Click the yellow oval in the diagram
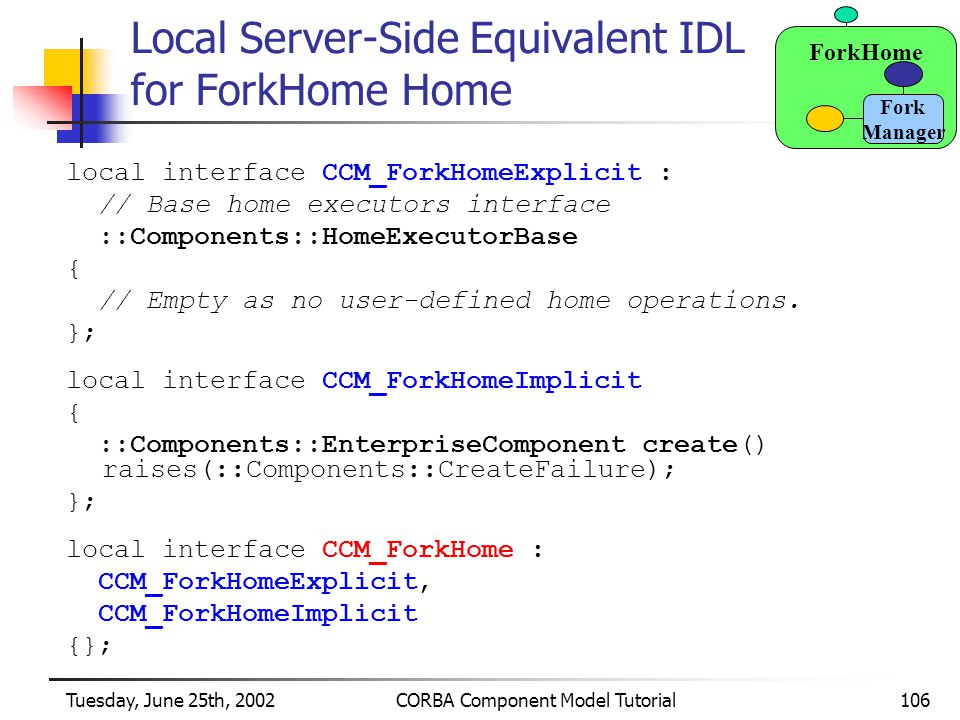 coord(825,118)
